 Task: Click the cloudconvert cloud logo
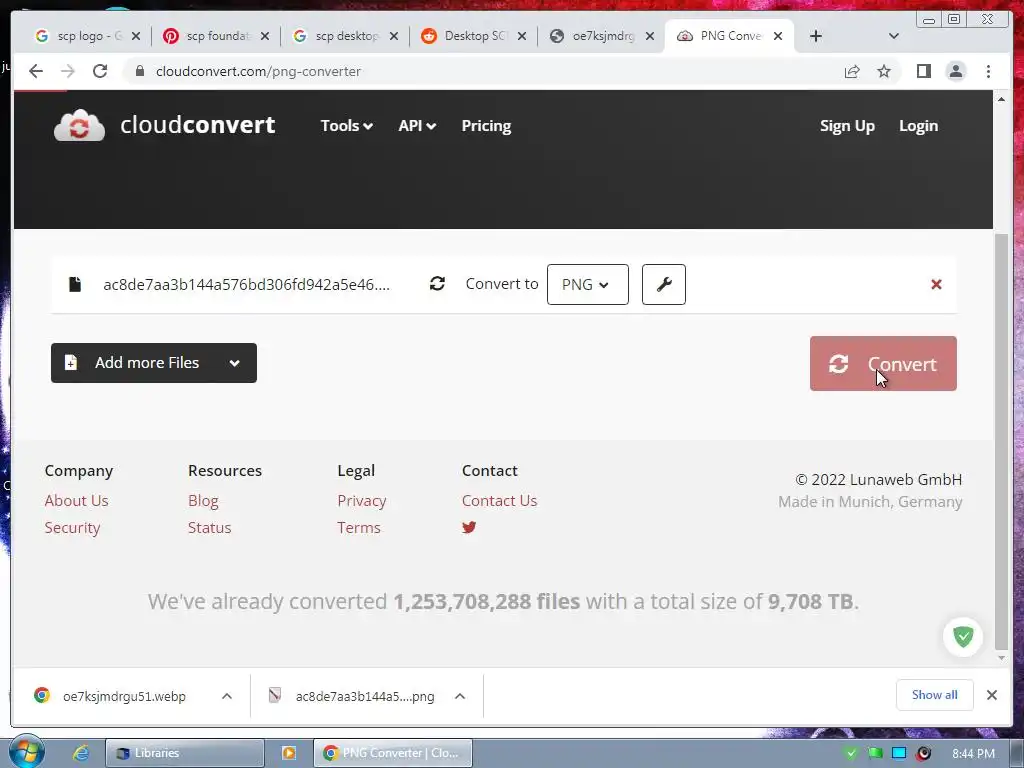[79, 125]
